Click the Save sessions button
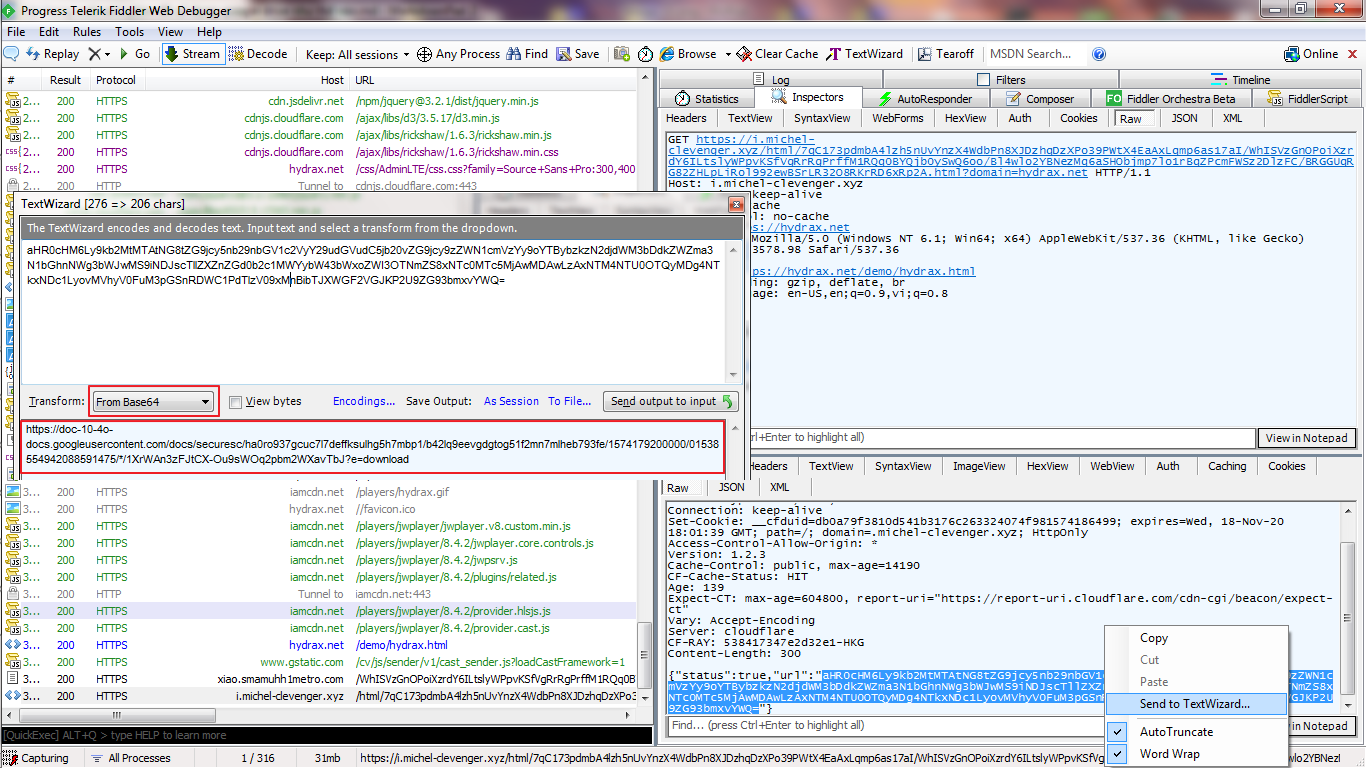1366x768 pixels. pyautogui.click(x=578, y=54)
